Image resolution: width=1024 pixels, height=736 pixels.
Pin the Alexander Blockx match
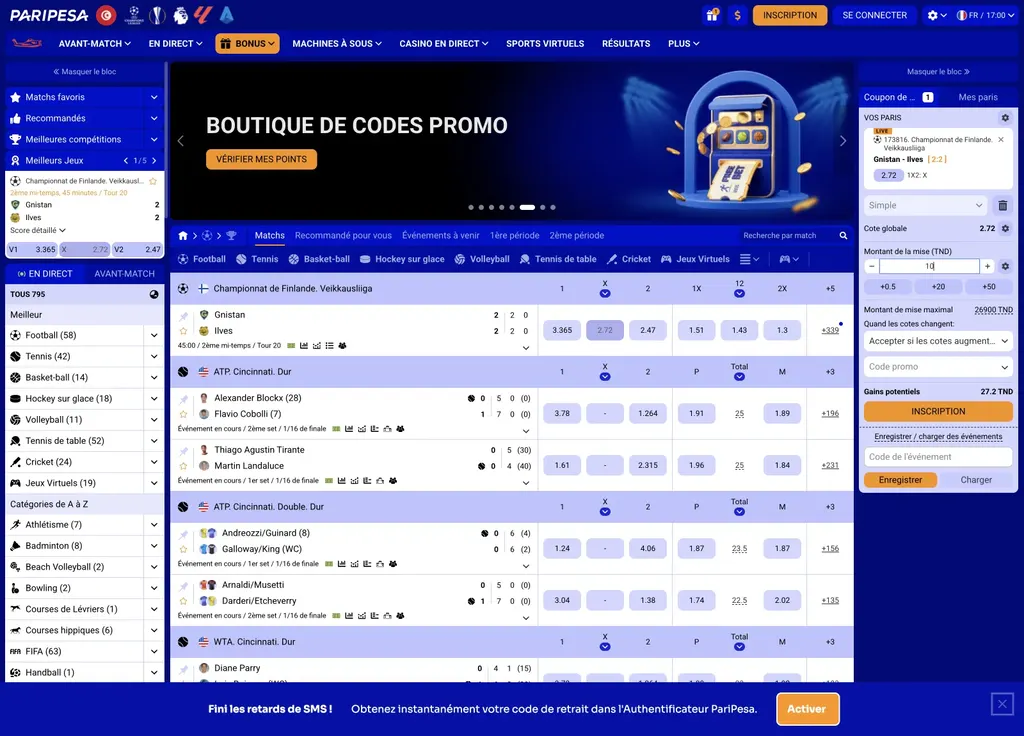click(184, 398)
